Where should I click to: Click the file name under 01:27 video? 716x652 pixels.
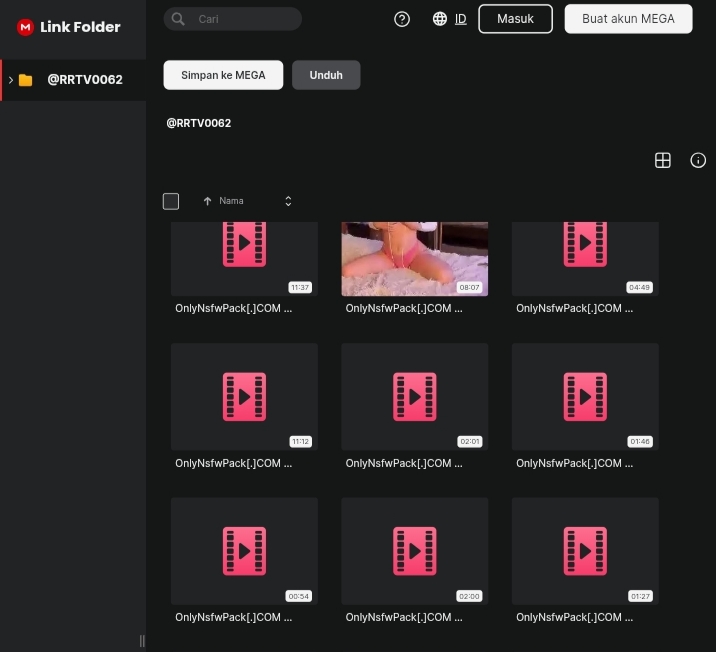point(574,618)
